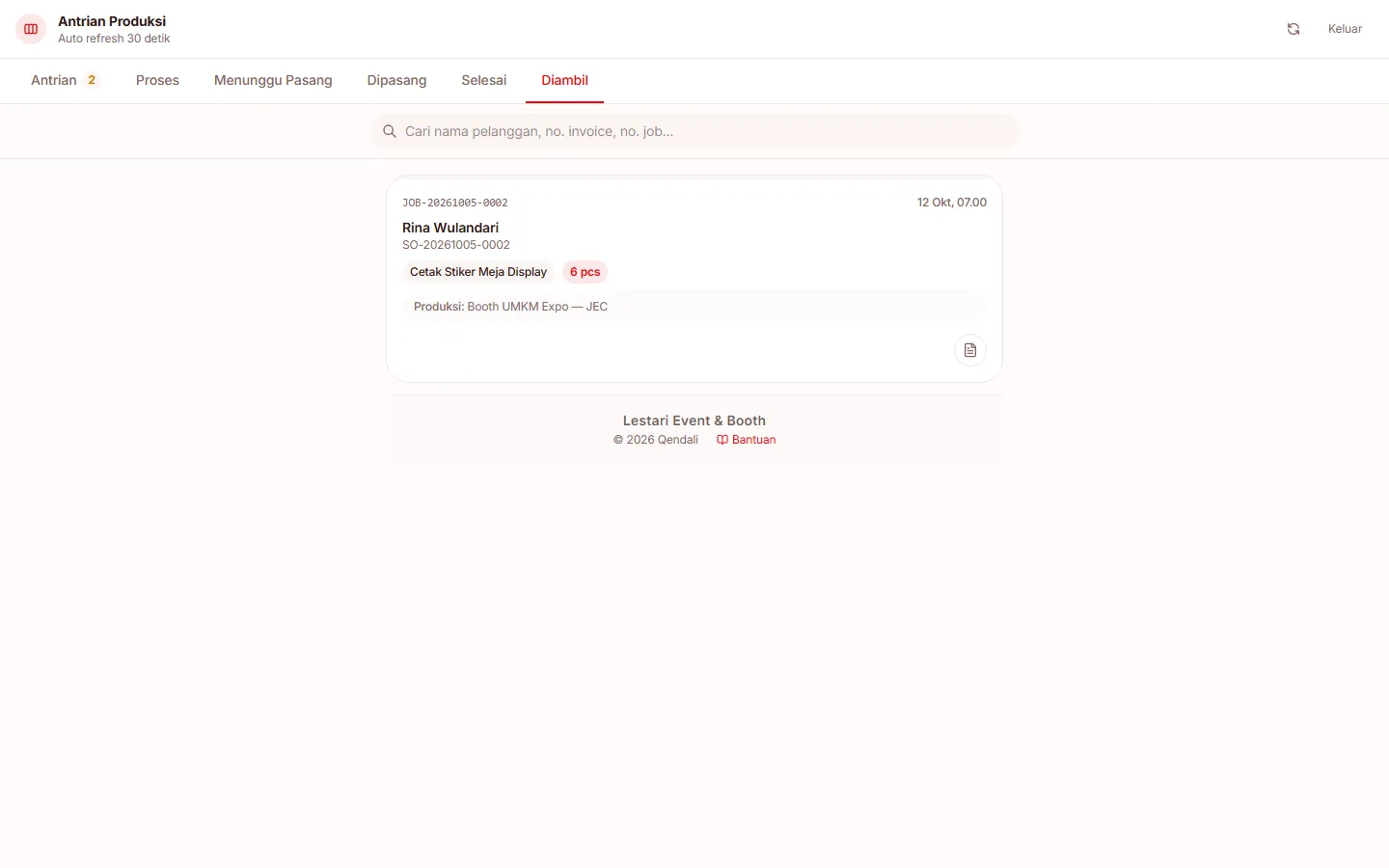Viewport: 1389px width, 868px height.
Task: Click the Antrian Produksi logo icon
Action: pyautogui.click(x=31, y=29)
